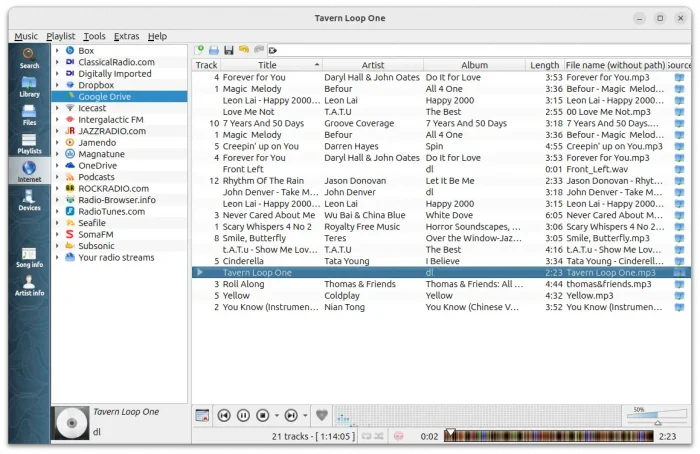
Task: Click the play indicator on Tavern Loop One row
Action: click(x=200, y=272)
